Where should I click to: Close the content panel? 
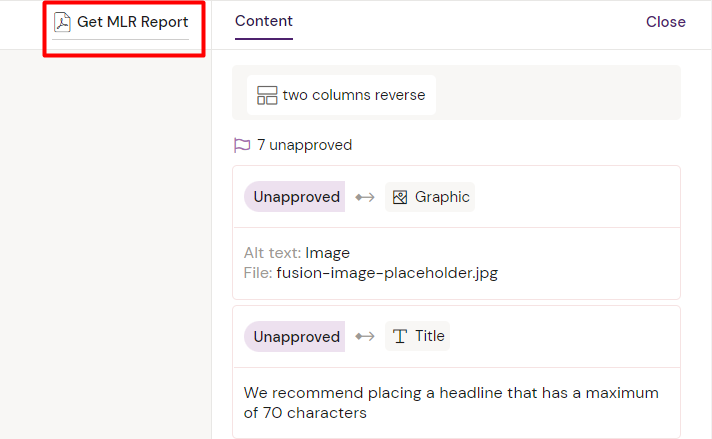(x=665, y=22)
